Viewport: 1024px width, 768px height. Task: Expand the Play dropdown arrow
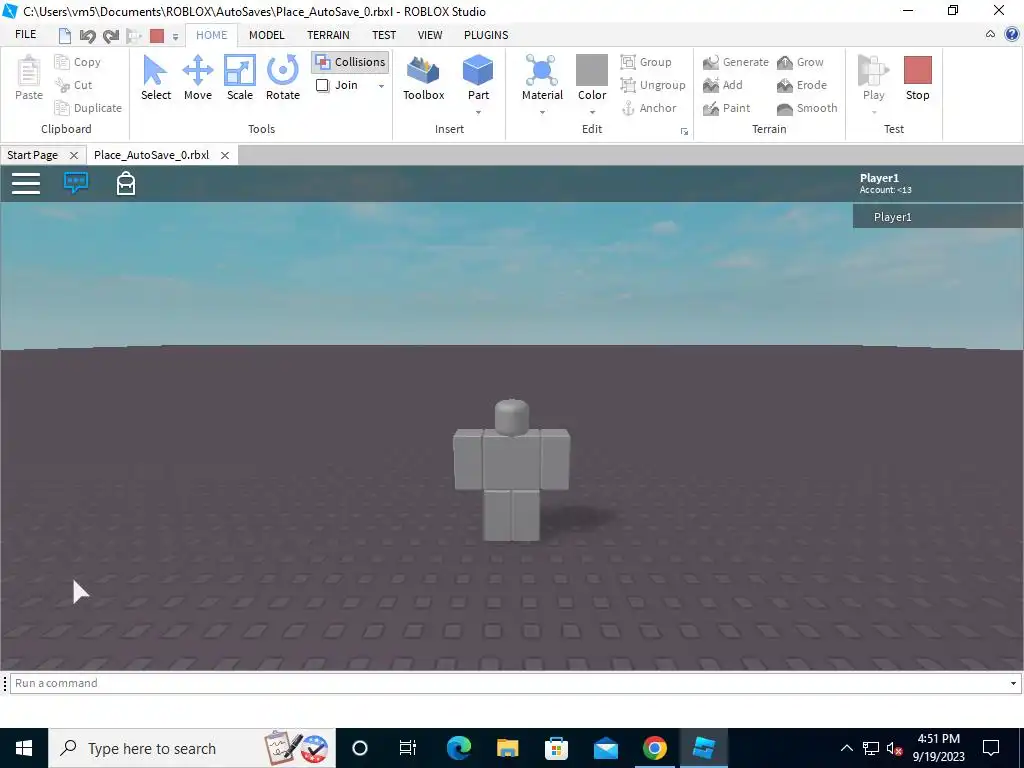tap(873, 113)
